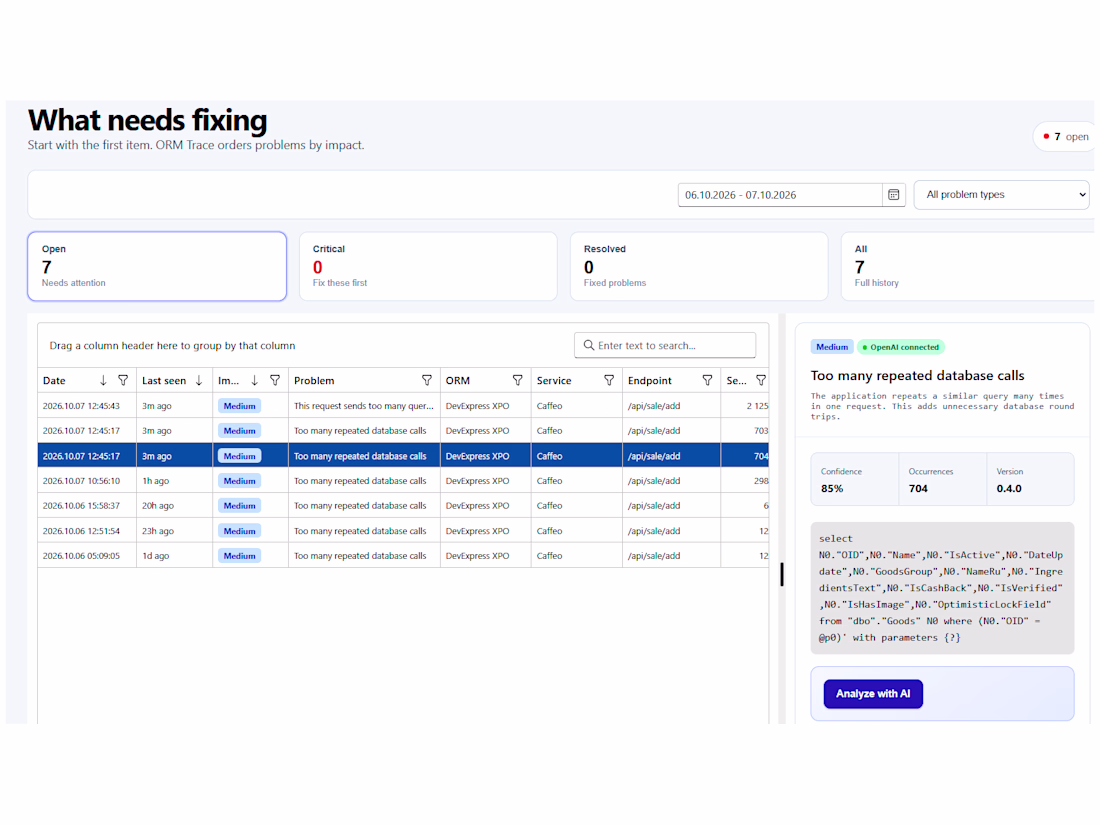Click the Last seen column sort arrow

[199, 380]
